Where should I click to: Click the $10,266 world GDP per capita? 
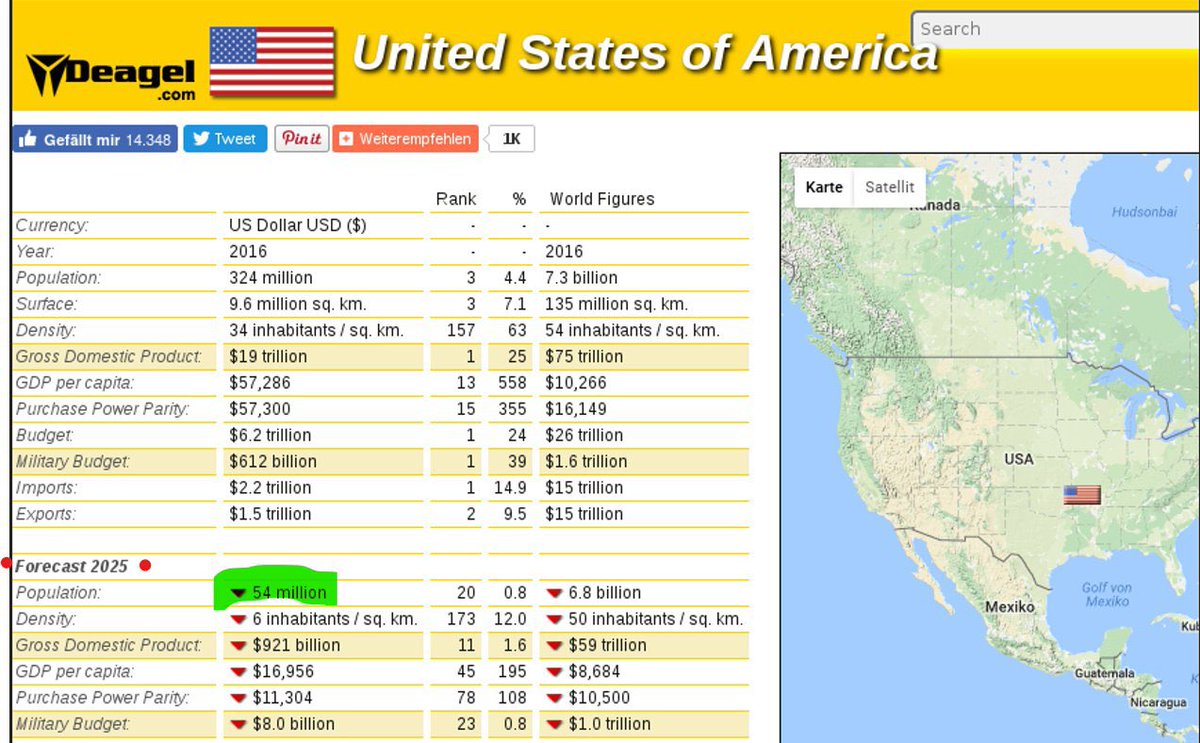click(x=576, y=382)
